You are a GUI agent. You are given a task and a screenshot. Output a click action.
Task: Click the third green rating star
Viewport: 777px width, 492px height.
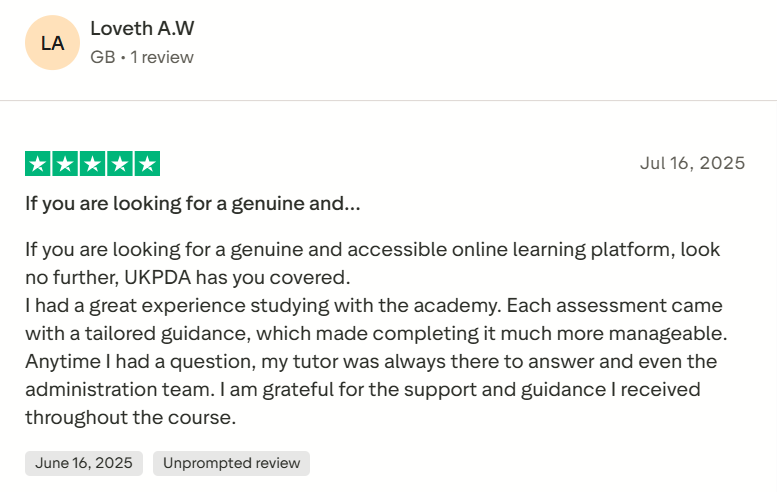point(92,164)
